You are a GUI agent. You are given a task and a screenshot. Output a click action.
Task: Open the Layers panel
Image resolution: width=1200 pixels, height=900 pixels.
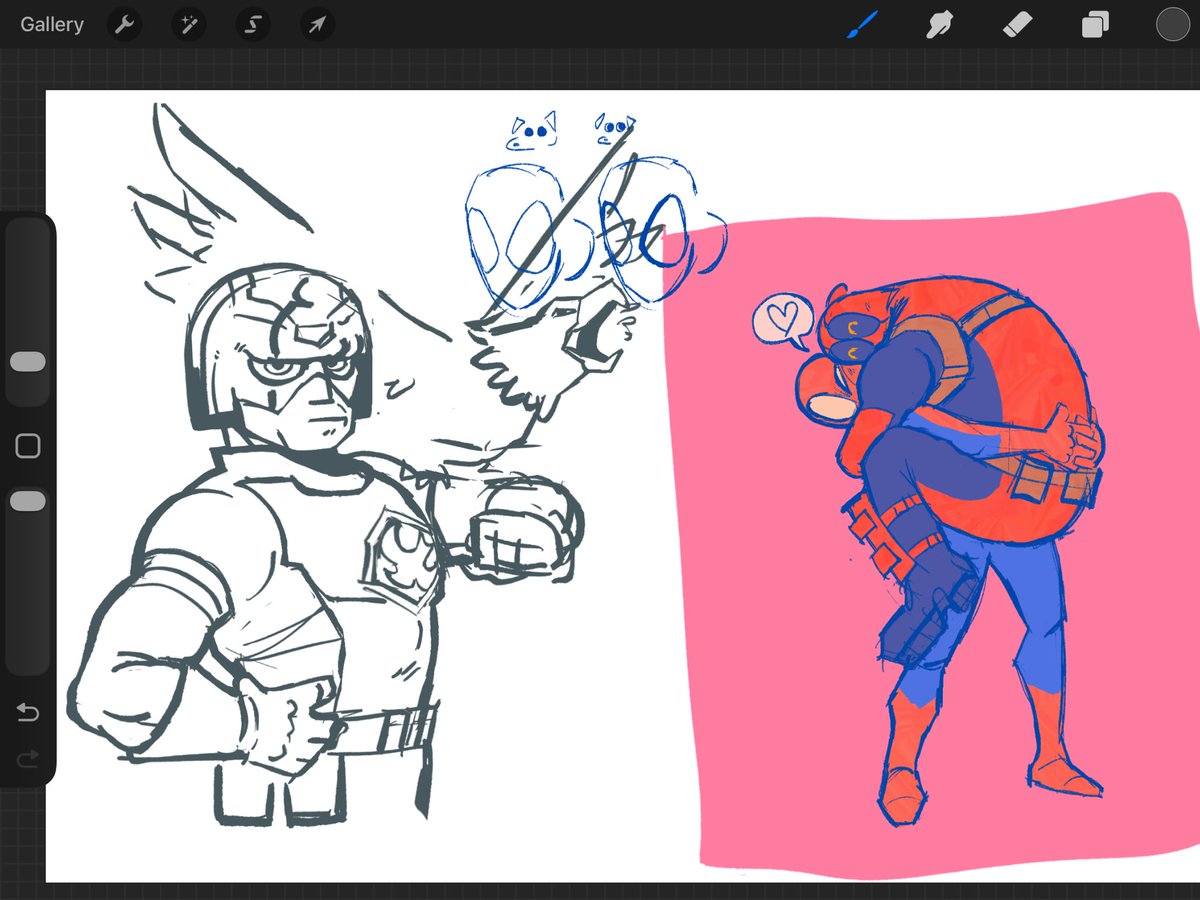(x=1095, y=24)
